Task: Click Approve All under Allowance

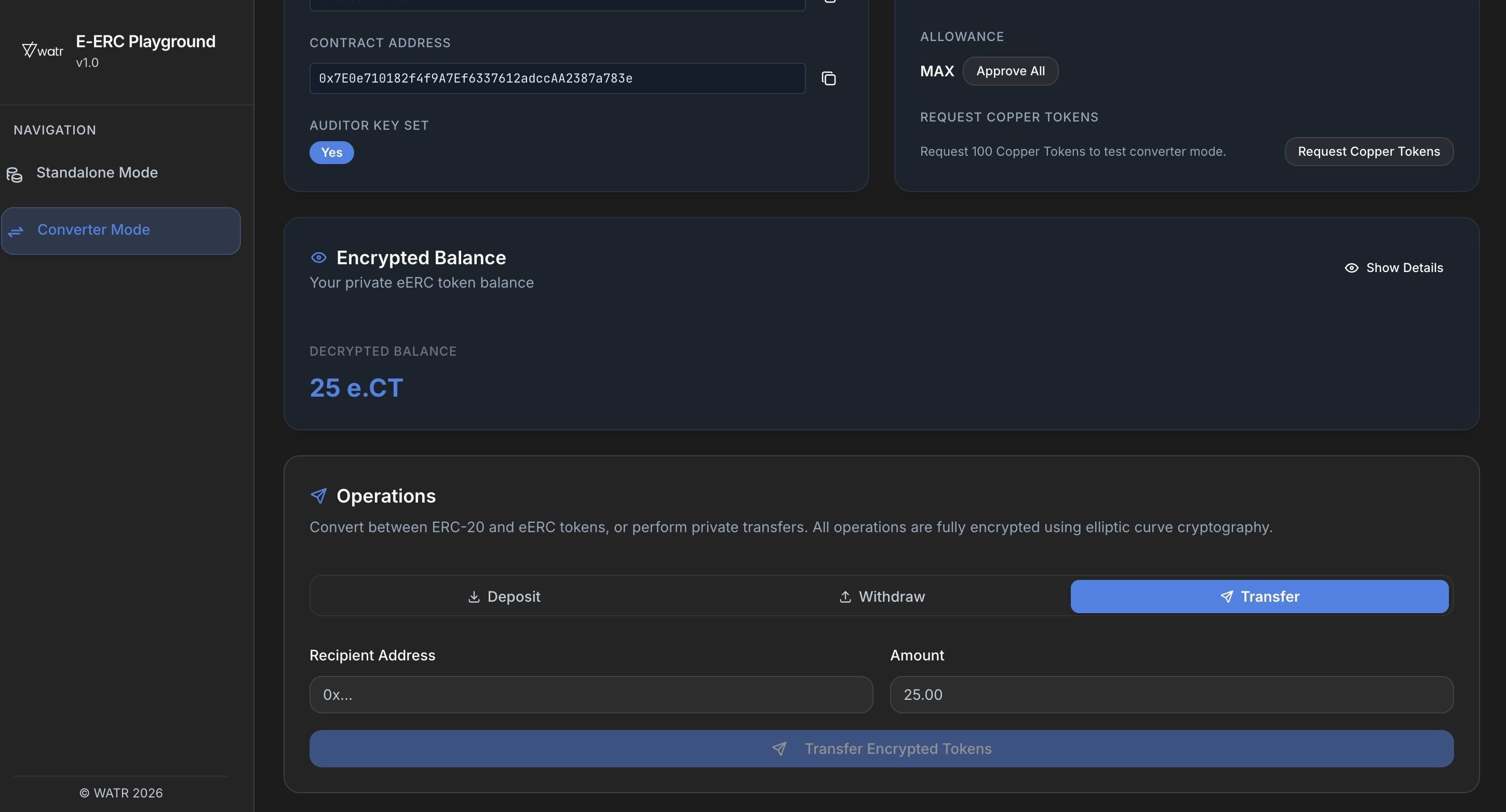Action: coord(1010,71)
